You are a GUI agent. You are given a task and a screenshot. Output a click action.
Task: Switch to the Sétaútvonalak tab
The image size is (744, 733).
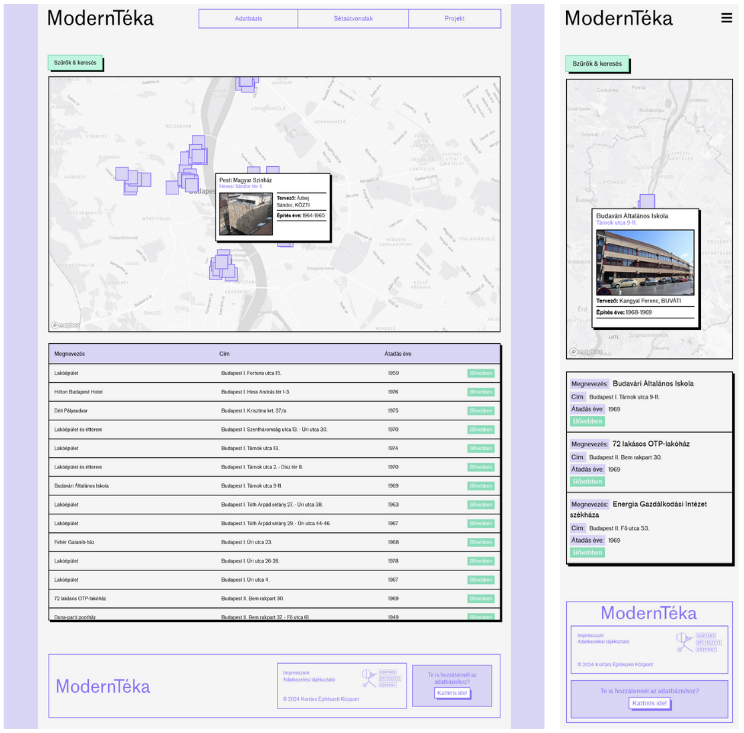354,19
